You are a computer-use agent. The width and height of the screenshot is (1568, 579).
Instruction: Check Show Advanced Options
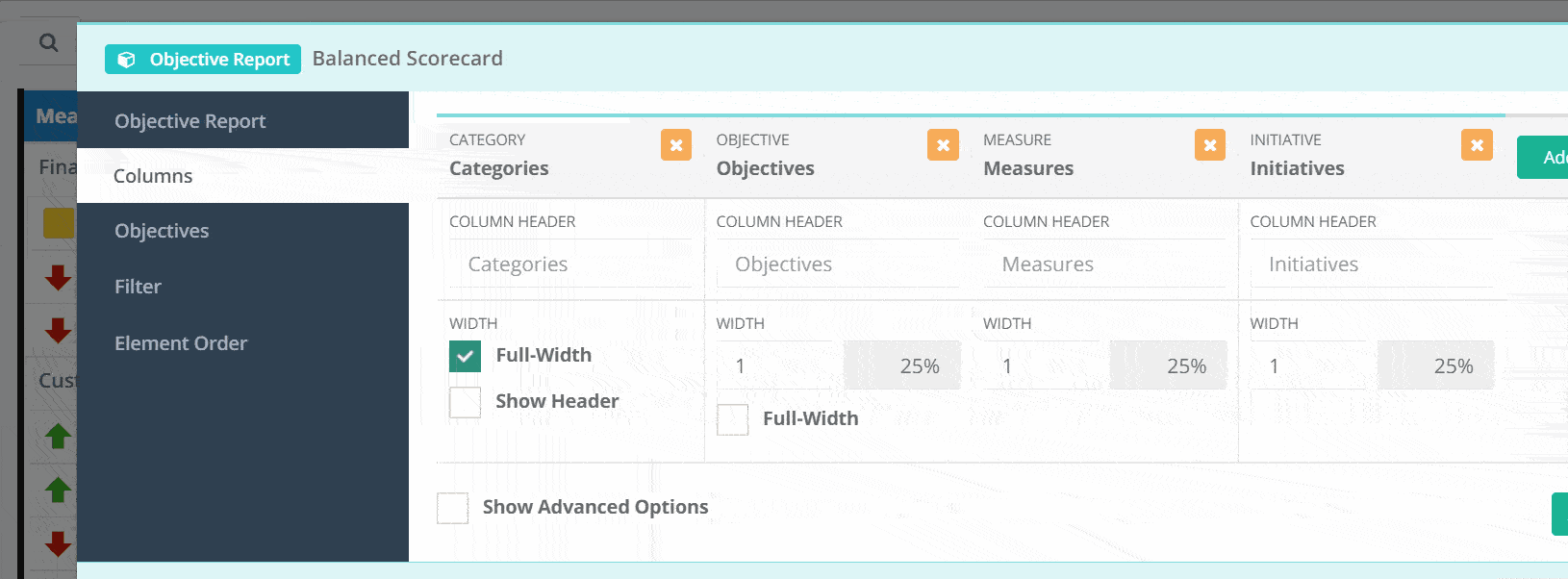tap(452, 508)
